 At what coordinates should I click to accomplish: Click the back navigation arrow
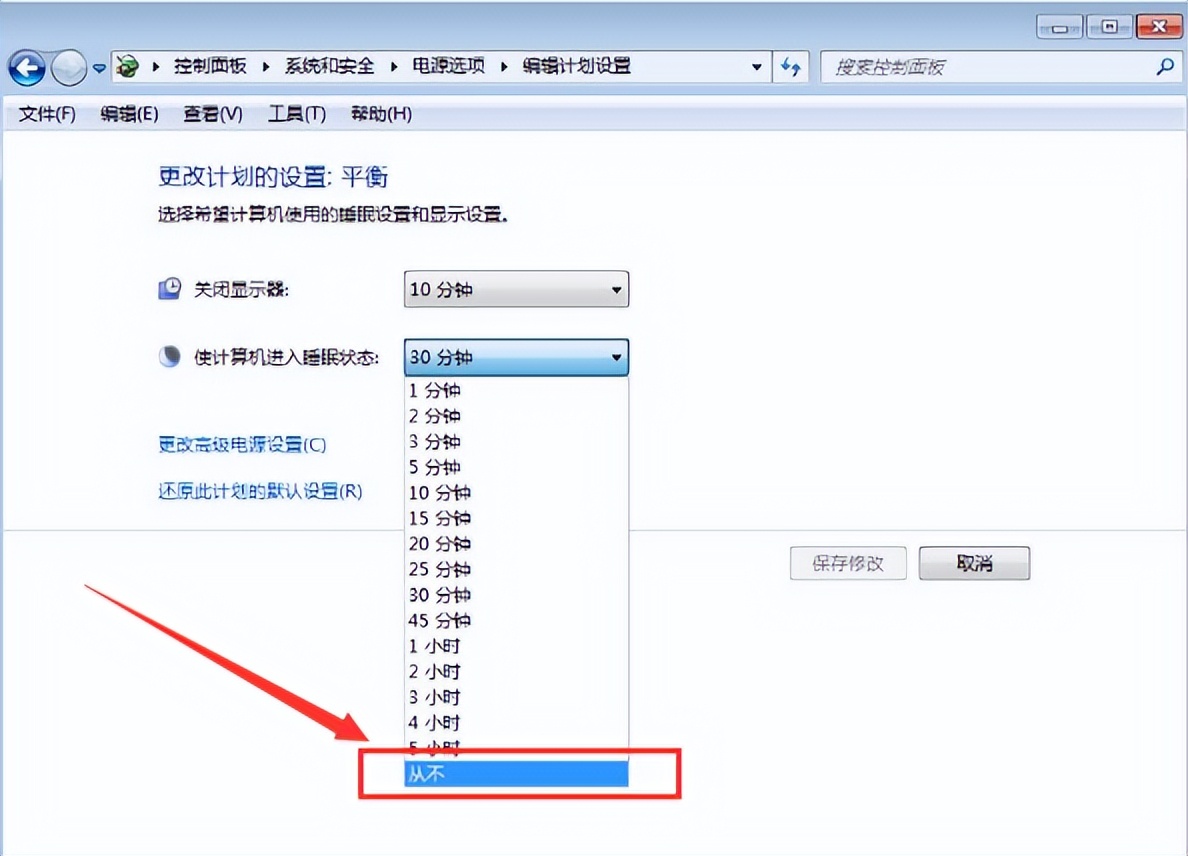[x=27, y=67]
